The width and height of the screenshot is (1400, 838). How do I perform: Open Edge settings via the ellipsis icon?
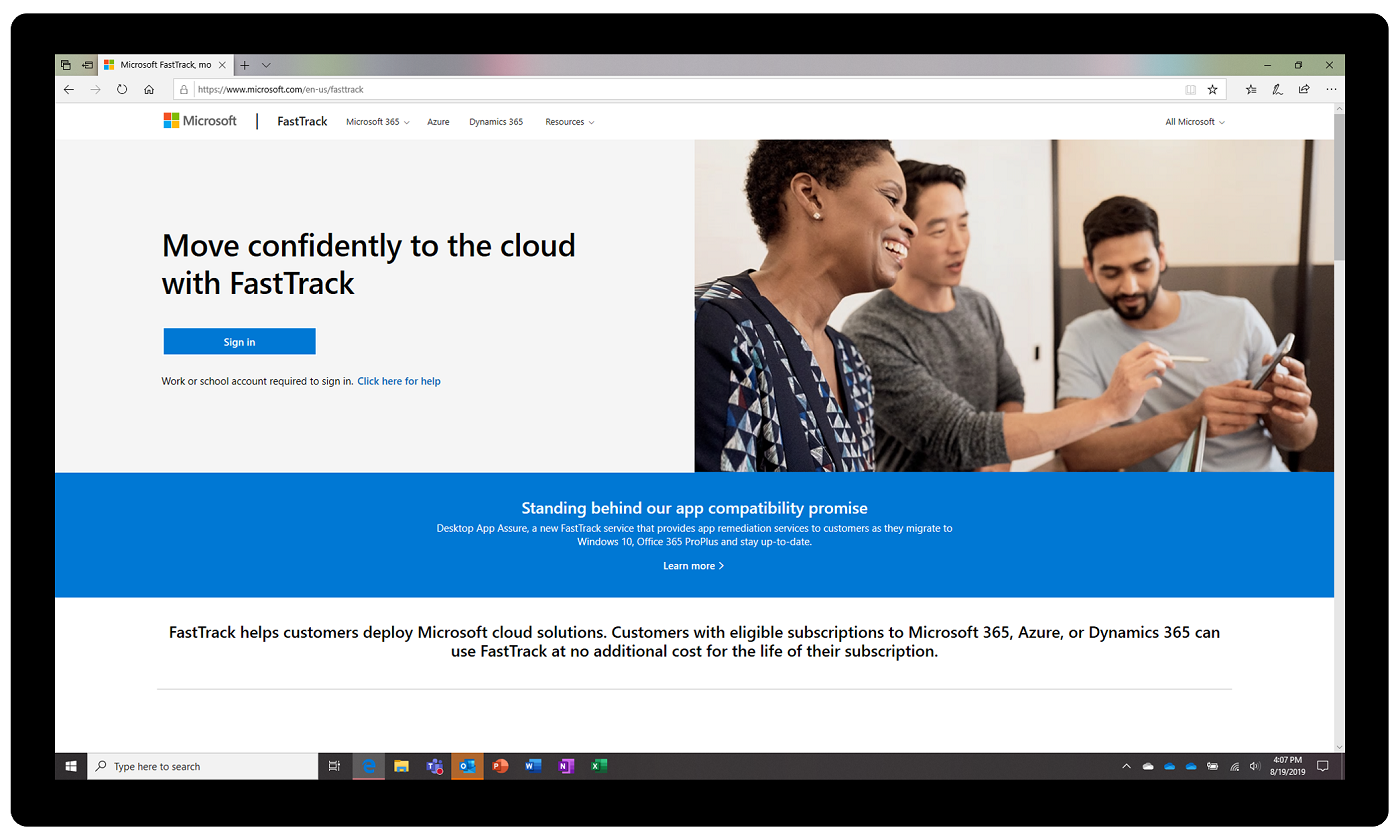click(x=1331, y=89)
